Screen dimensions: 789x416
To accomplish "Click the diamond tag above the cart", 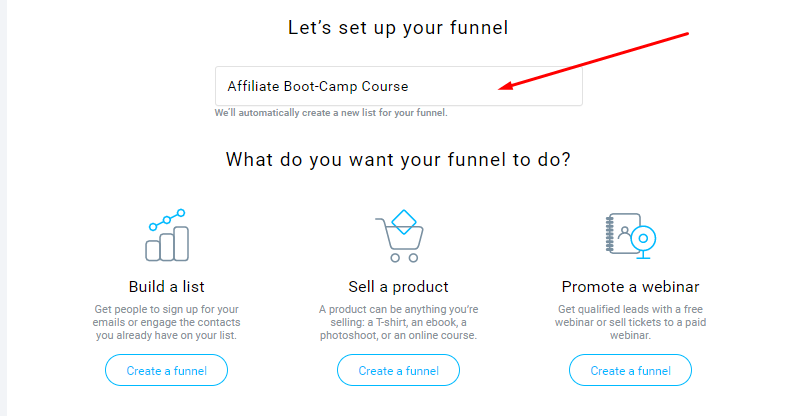I will click(x=402, y=220).
